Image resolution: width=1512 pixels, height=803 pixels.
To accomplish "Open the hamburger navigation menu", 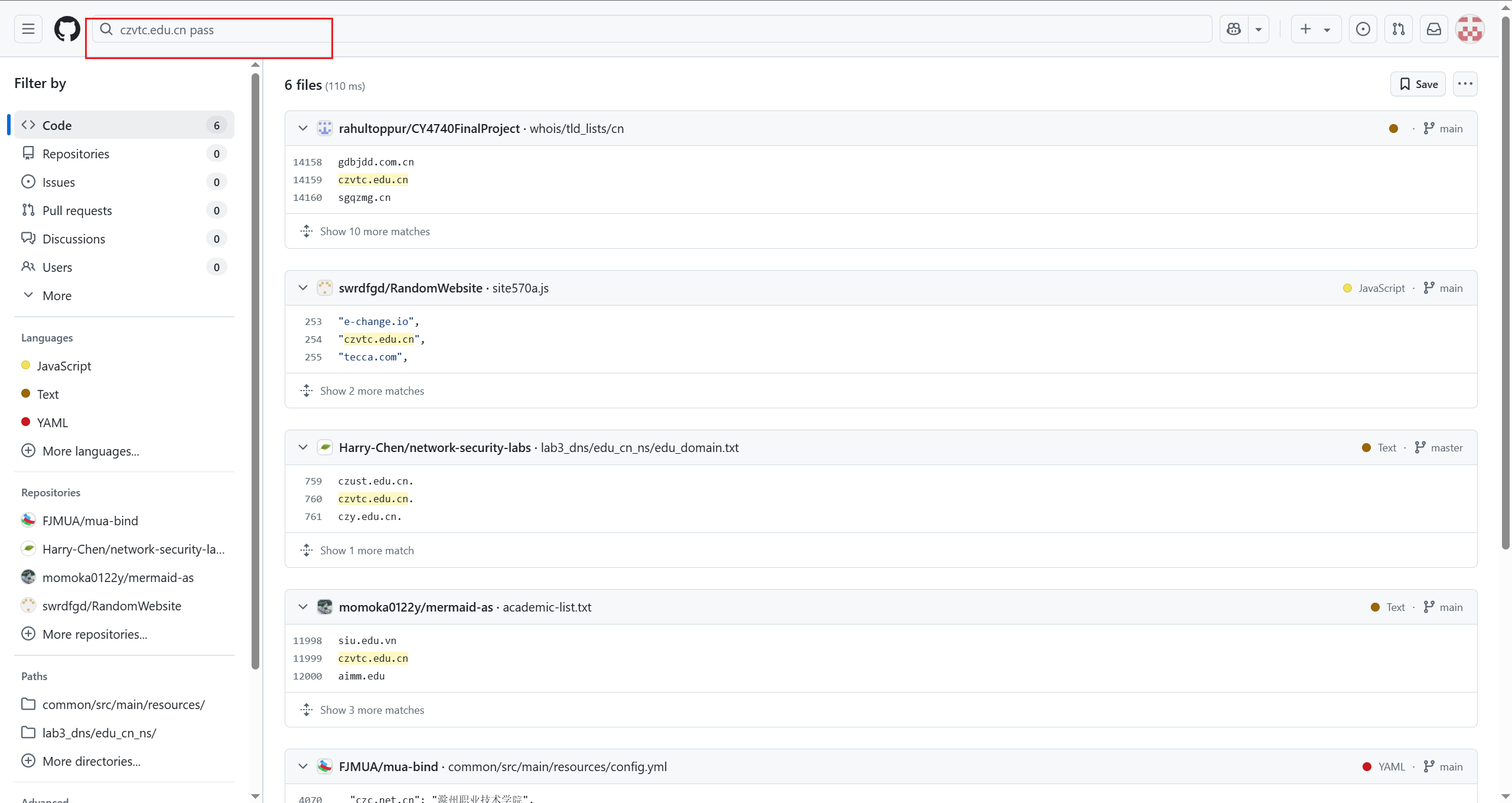I will [x=28, y=29].
